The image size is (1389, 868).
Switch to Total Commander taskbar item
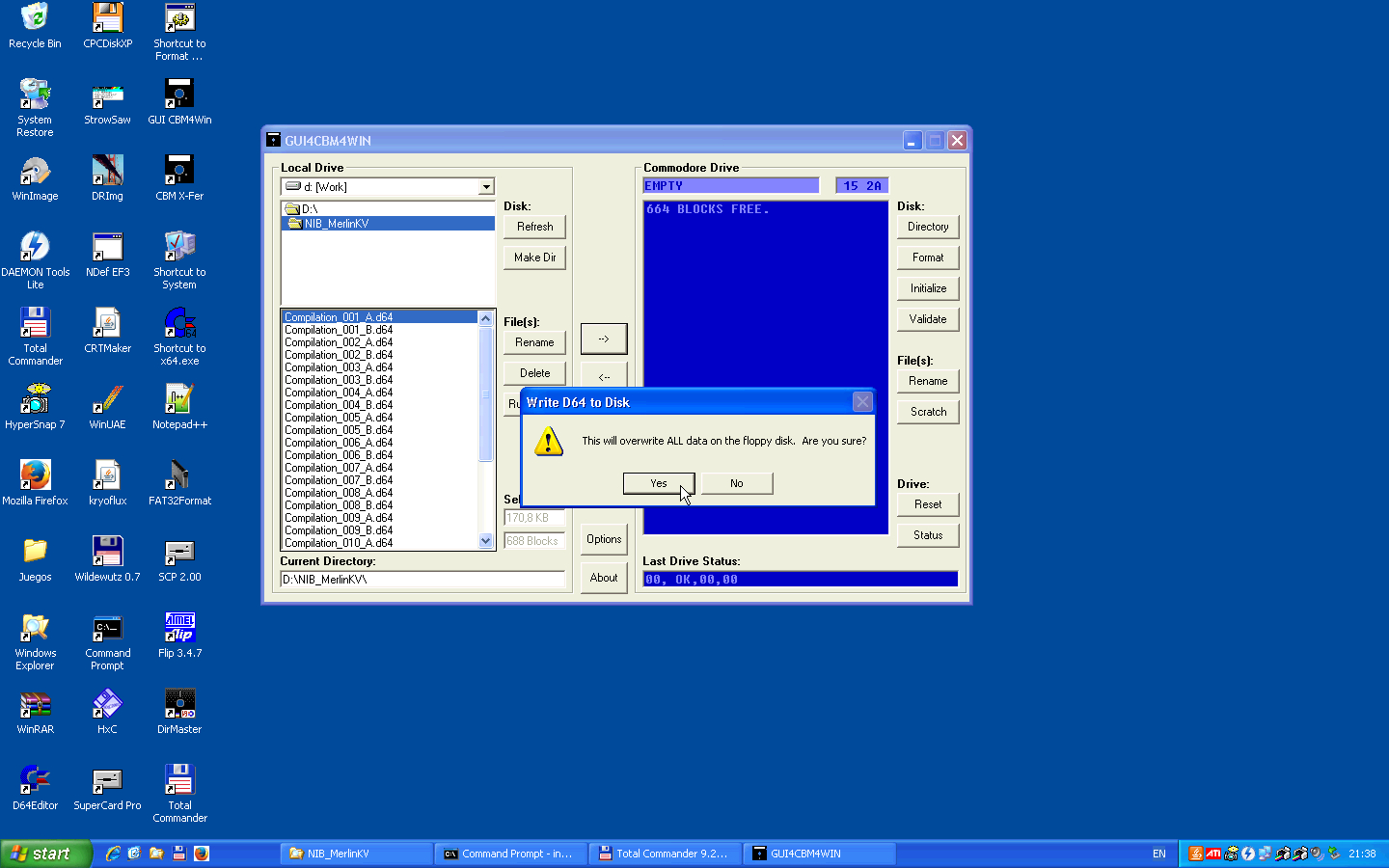point(665,854)
